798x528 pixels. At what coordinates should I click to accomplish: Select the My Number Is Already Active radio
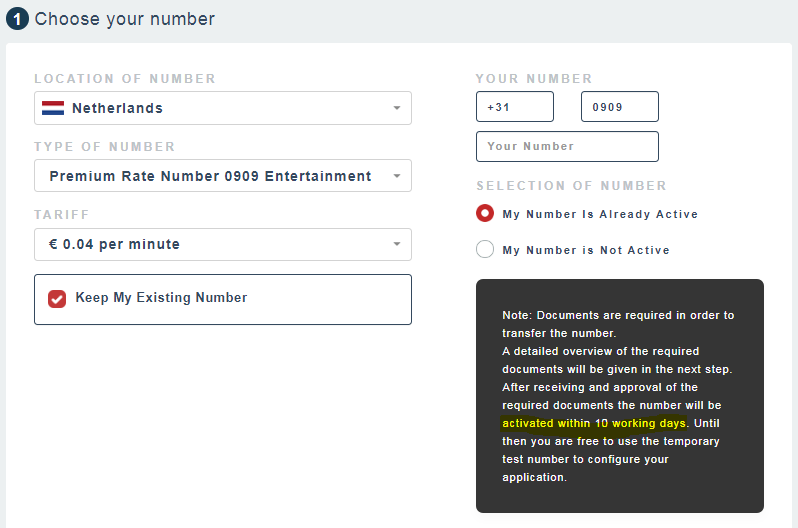[x=484, y=213]
